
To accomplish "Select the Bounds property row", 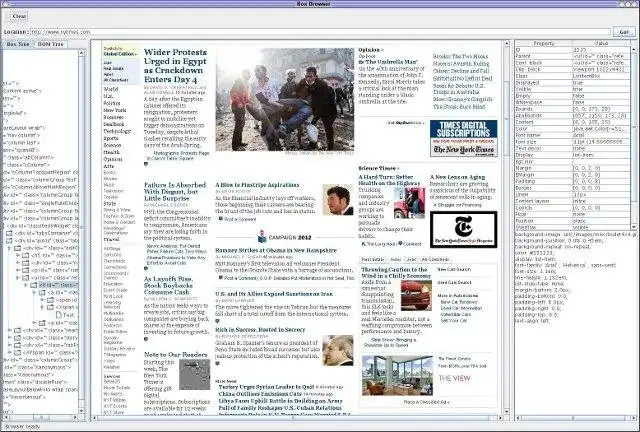I will [573, 109].
